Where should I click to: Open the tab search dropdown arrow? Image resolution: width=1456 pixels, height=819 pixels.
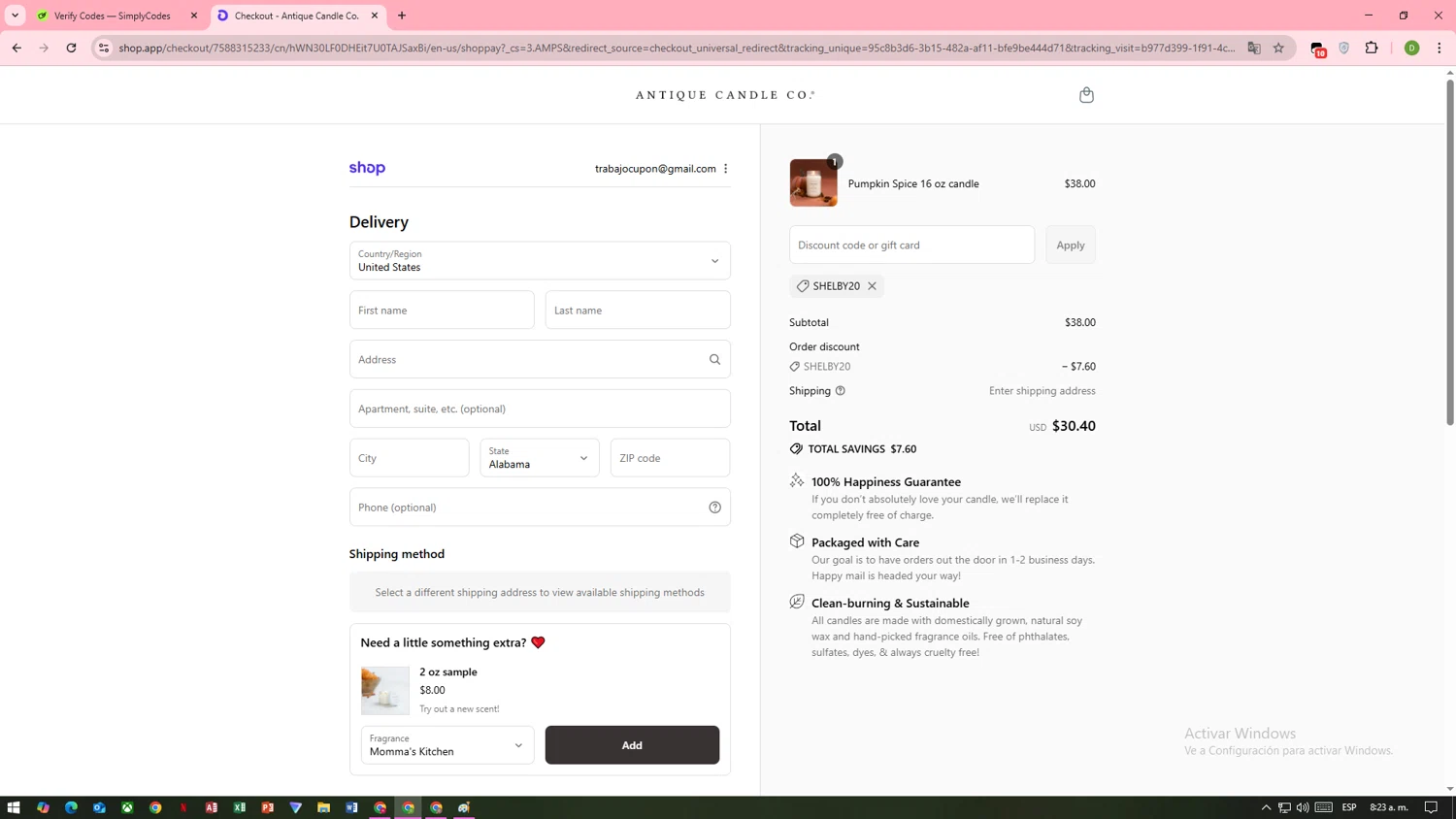[x=16, y=16]
